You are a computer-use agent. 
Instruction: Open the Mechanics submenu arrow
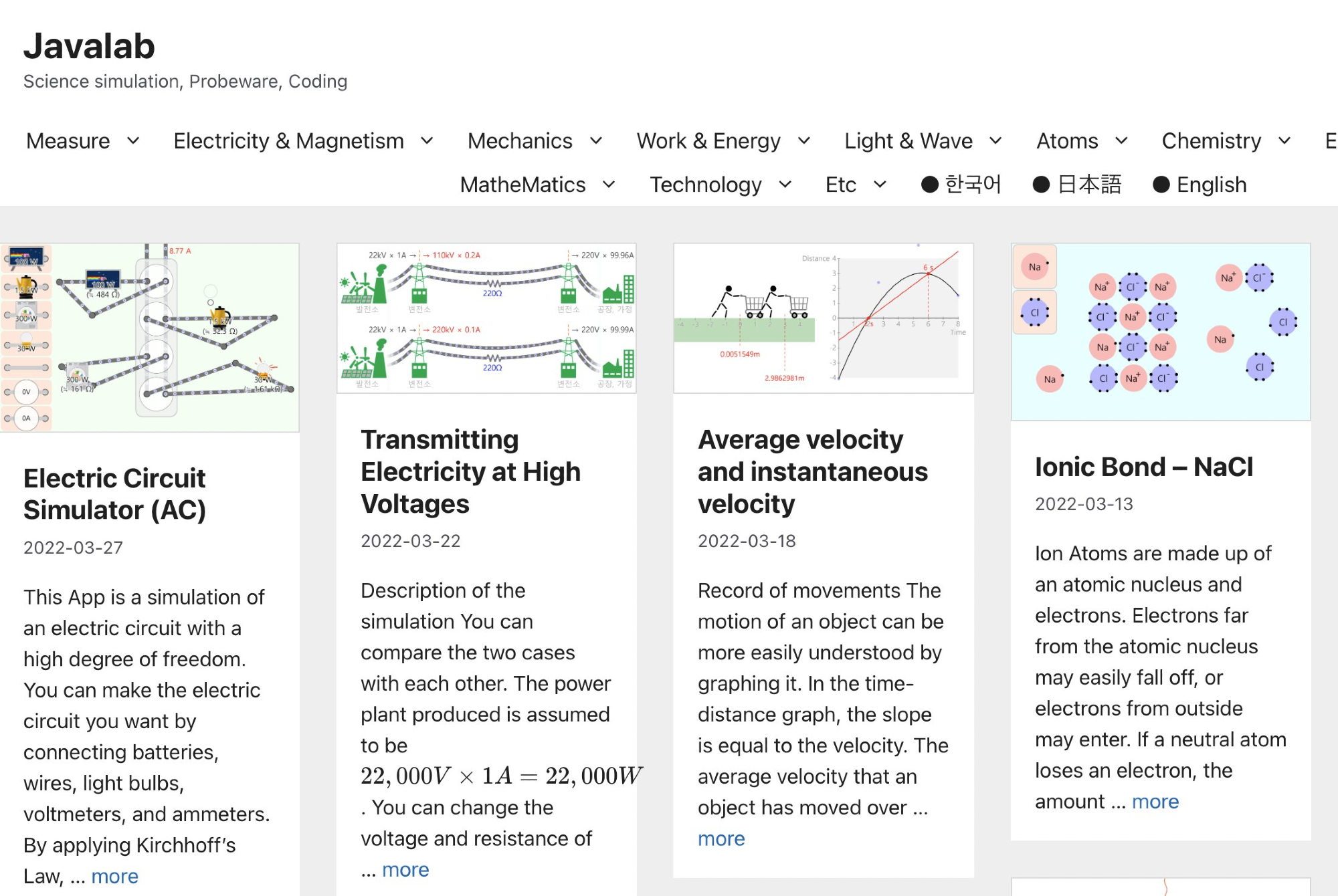[x=596, y=141]
